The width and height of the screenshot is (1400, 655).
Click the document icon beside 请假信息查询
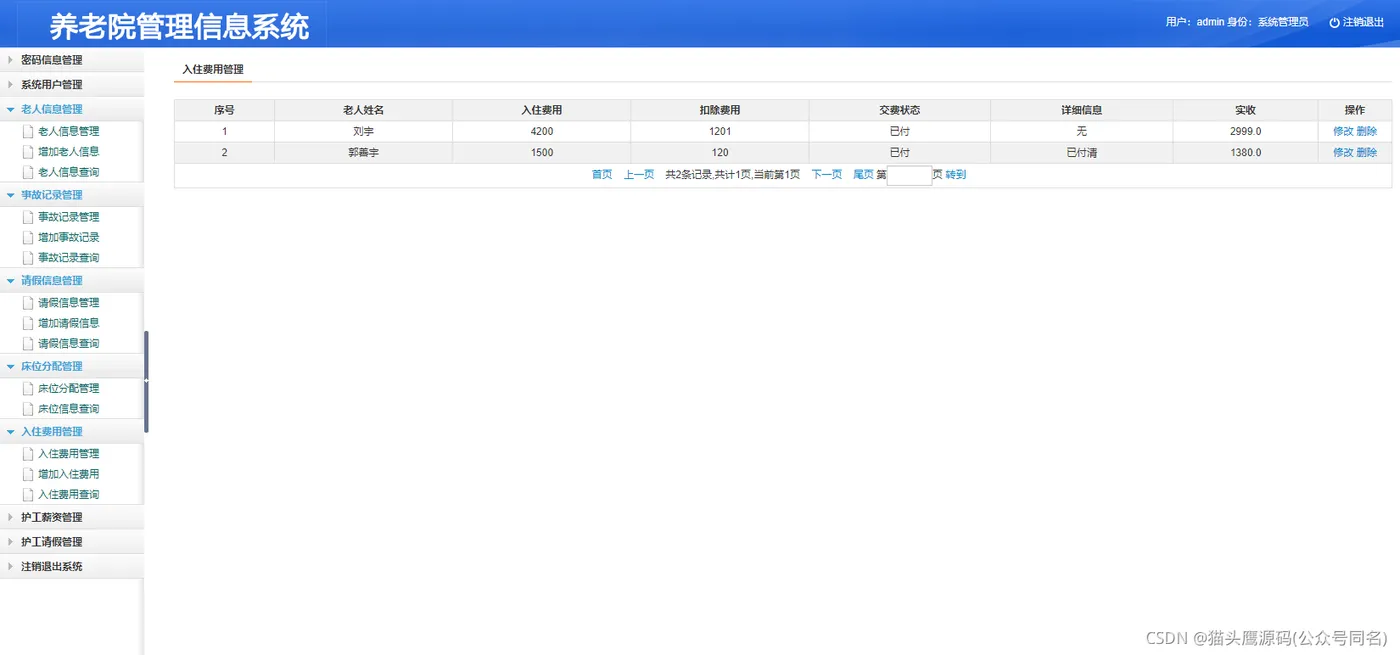28,344
